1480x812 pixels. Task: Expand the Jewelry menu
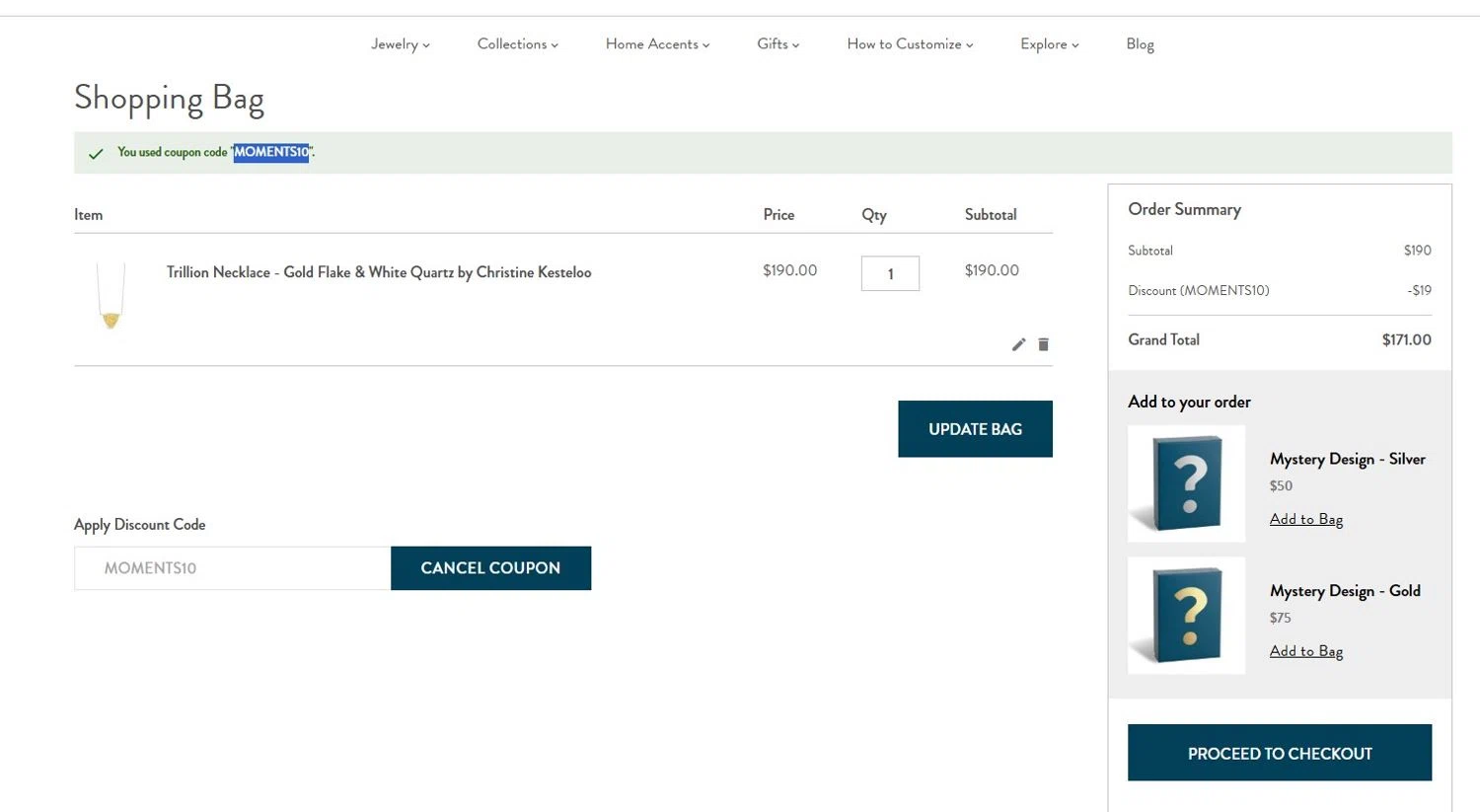[401, 44]
